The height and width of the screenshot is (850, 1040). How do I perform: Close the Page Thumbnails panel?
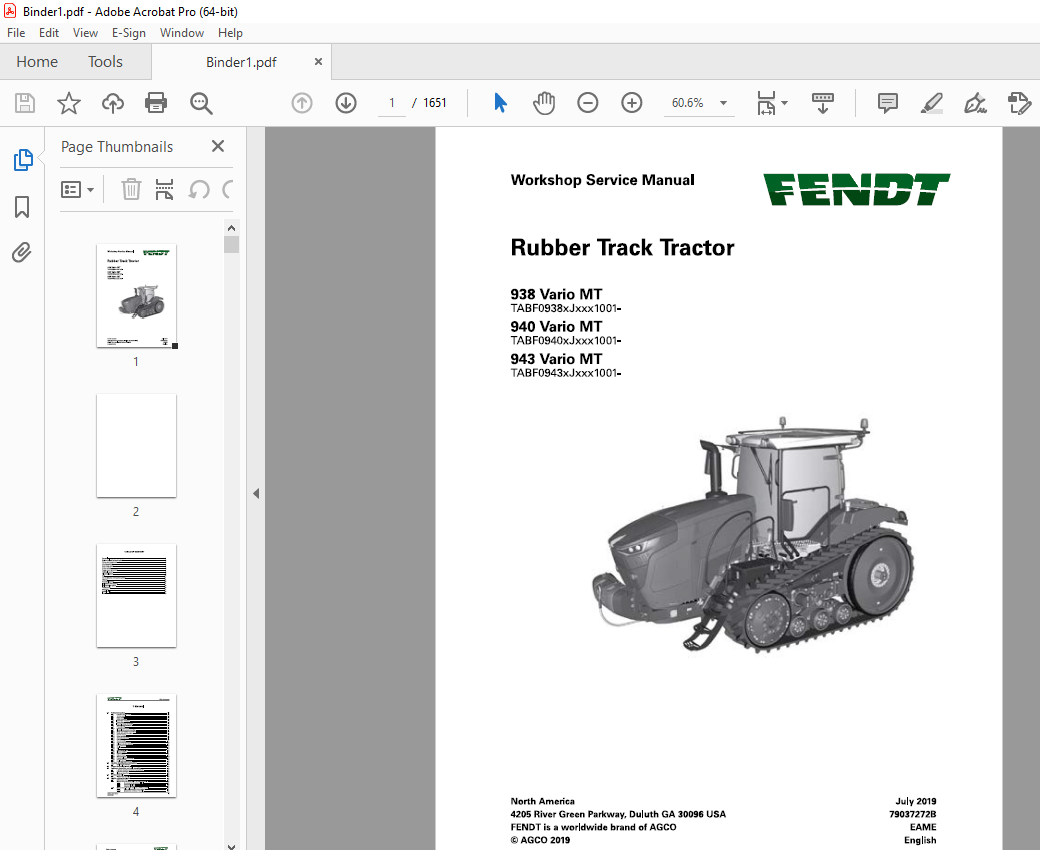[x=218, y=146]
